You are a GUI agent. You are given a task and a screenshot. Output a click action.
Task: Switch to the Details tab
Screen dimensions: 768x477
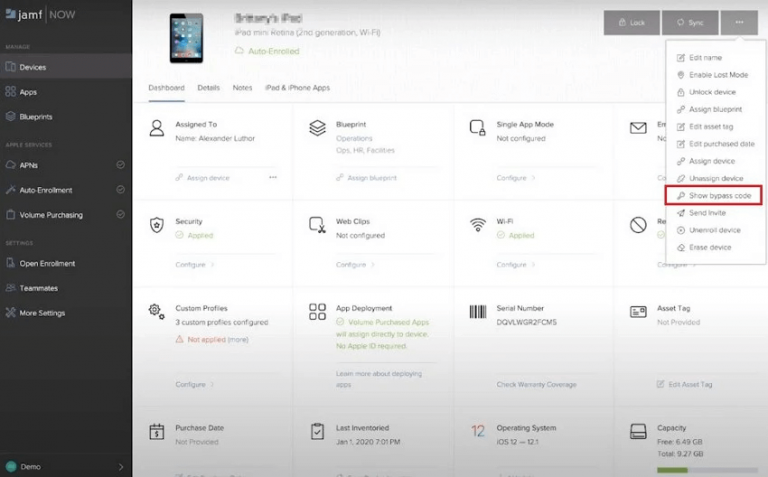208,88
